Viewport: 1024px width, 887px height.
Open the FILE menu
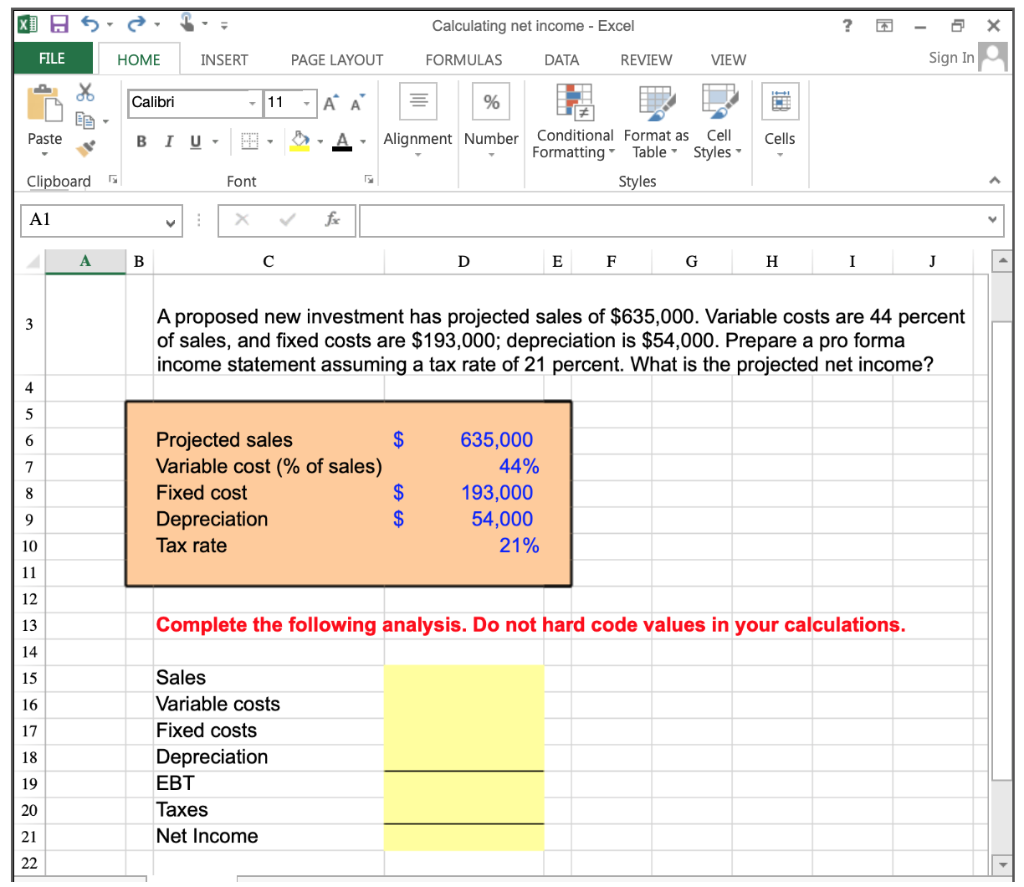(52, 58)
